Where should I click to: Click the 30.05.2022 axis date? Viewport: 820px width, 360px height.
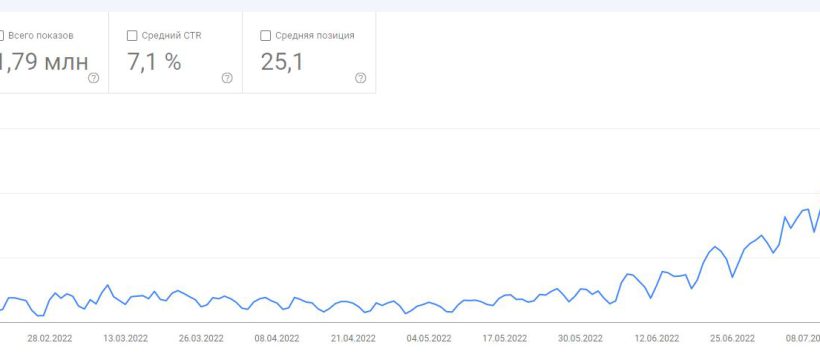click(x=580, y=339)
